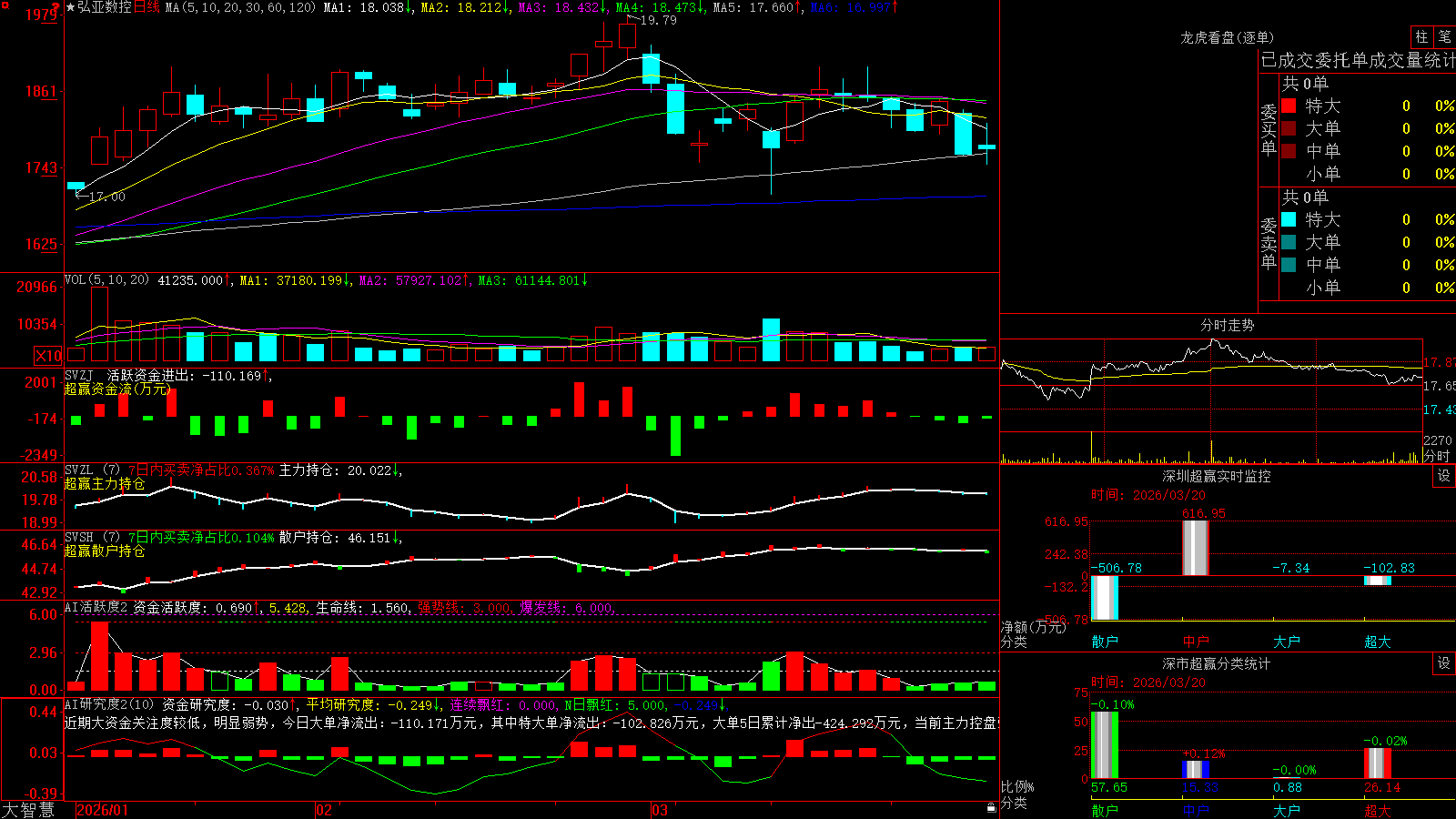Click cyan 特大 sell-order color swatch
The height and width of the screenshot is (819, 1456).
pos(1289,219)
